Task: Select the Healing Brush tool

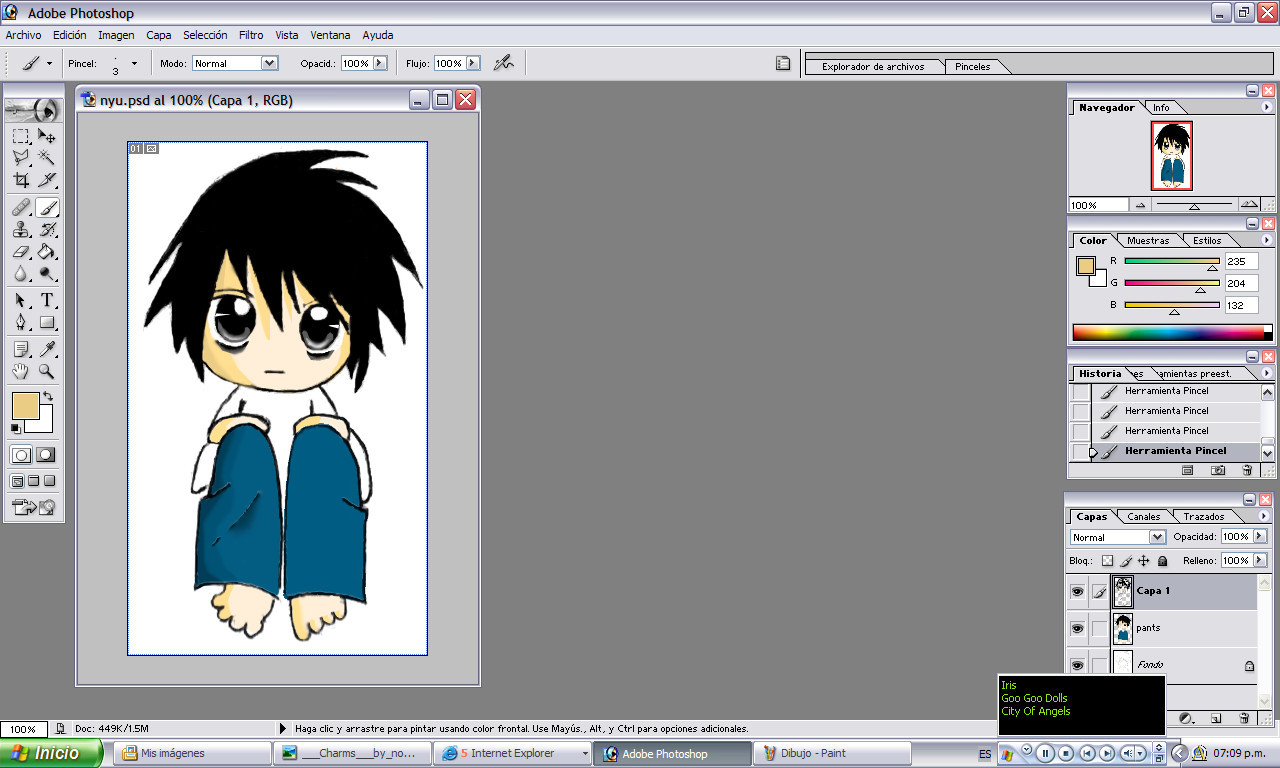Action: pyautogui.click(x=20, y=208)
